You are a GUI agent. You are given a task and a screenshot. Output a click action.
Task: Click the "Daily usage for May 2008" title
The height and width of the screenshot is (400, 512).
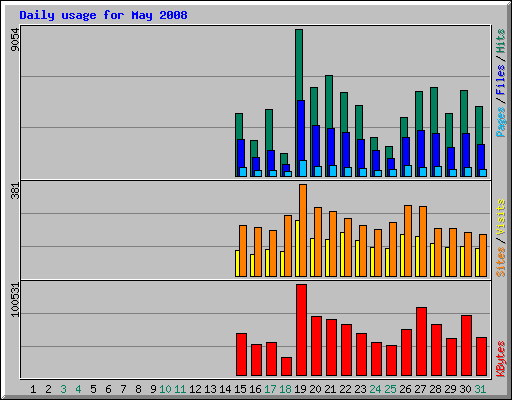coord(103,15)
